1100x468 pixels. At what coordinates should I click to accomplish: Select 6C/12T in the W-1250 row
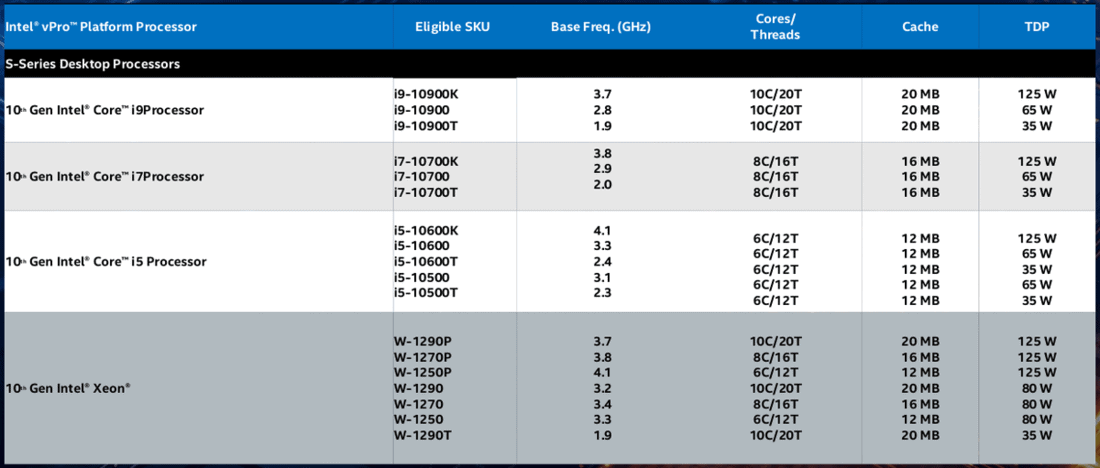(x=776, y=420)
